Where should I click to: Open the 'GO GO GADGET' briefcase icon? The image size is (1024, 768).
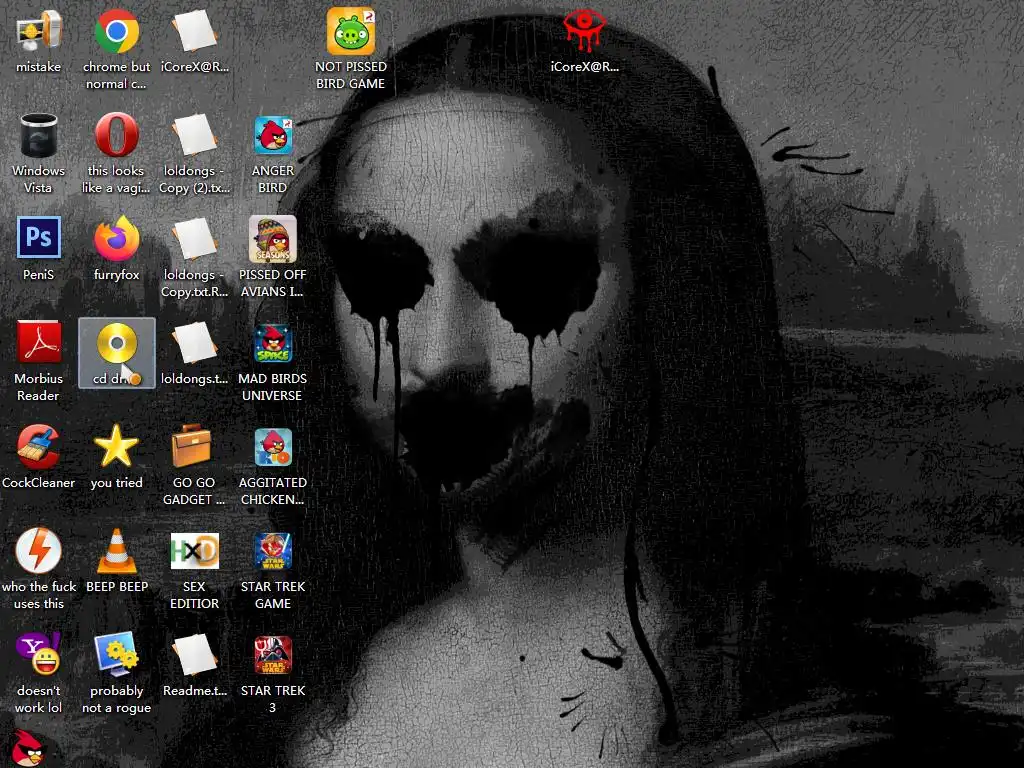pyautogui.click(x=192, y=446)
